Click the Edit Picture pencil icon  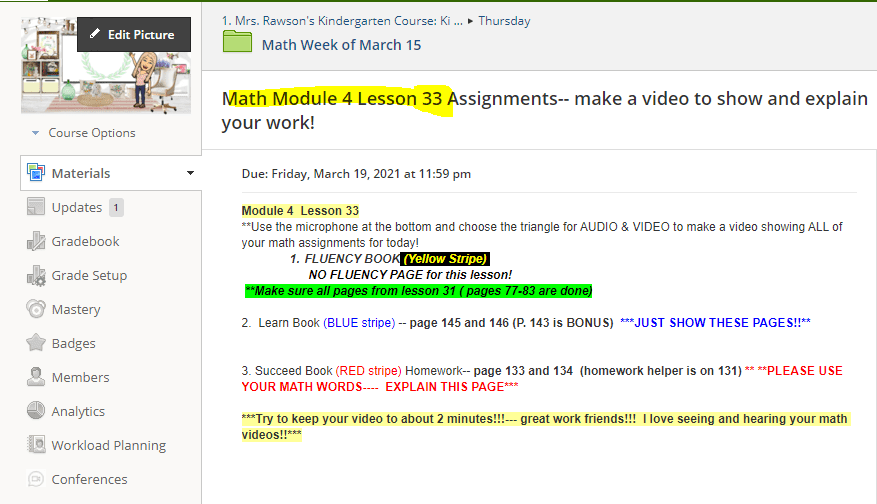pos(95,34)
